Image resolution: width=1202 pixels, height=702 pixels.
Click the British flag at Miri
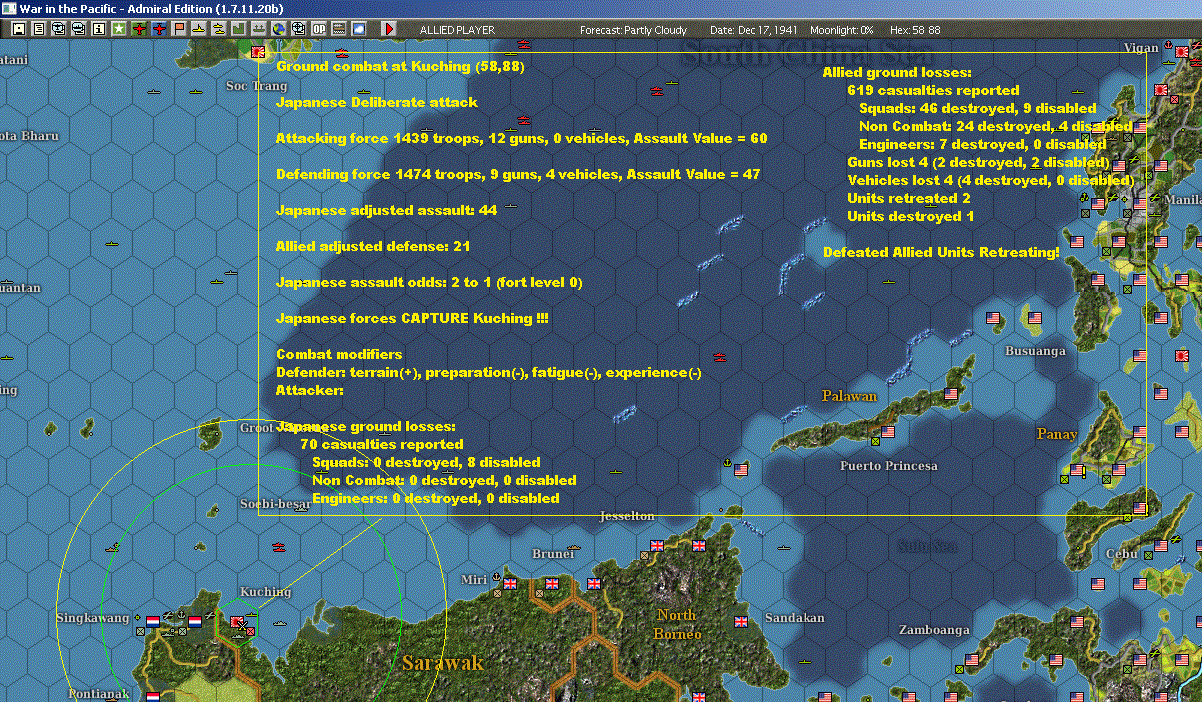click(510, 584)
